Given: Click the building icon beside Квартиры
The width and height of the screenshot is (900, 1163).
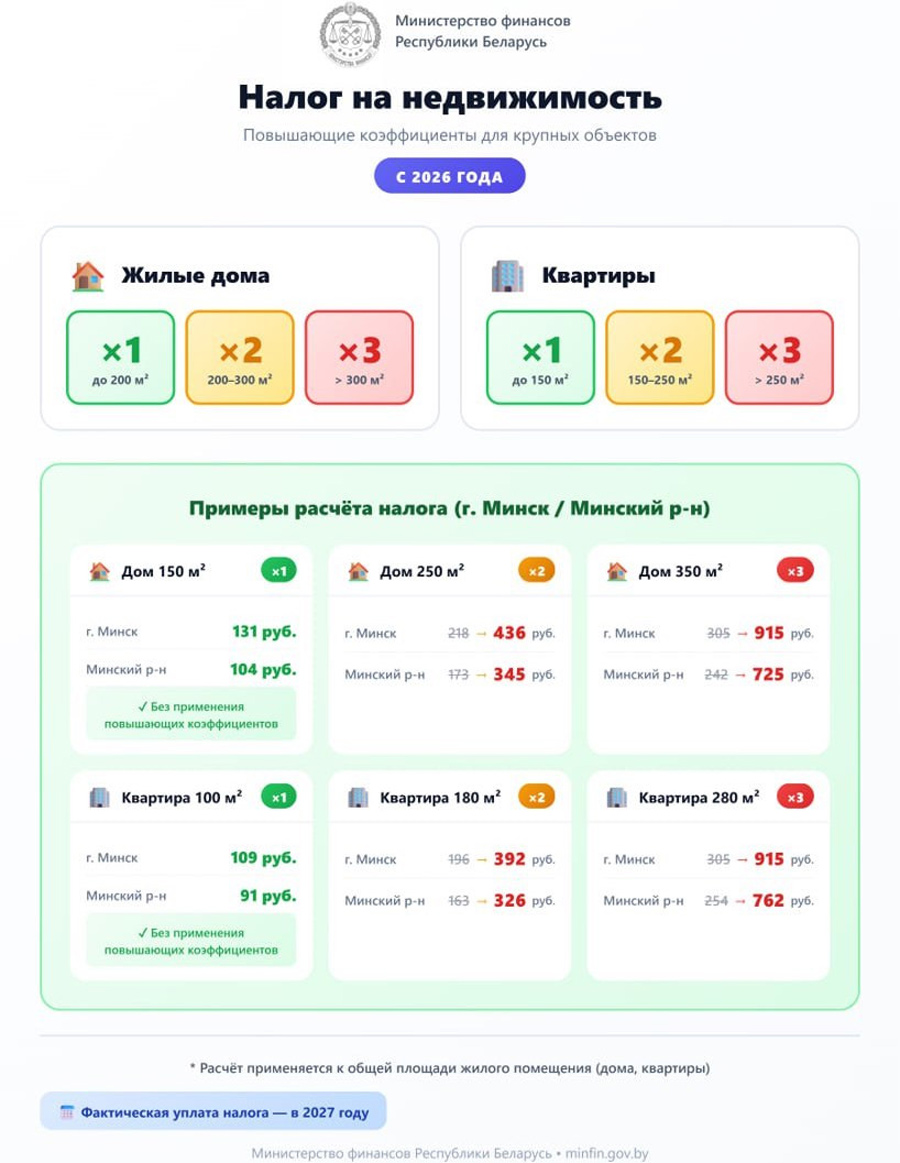Looking at the screenshot, I should [508, 275].
